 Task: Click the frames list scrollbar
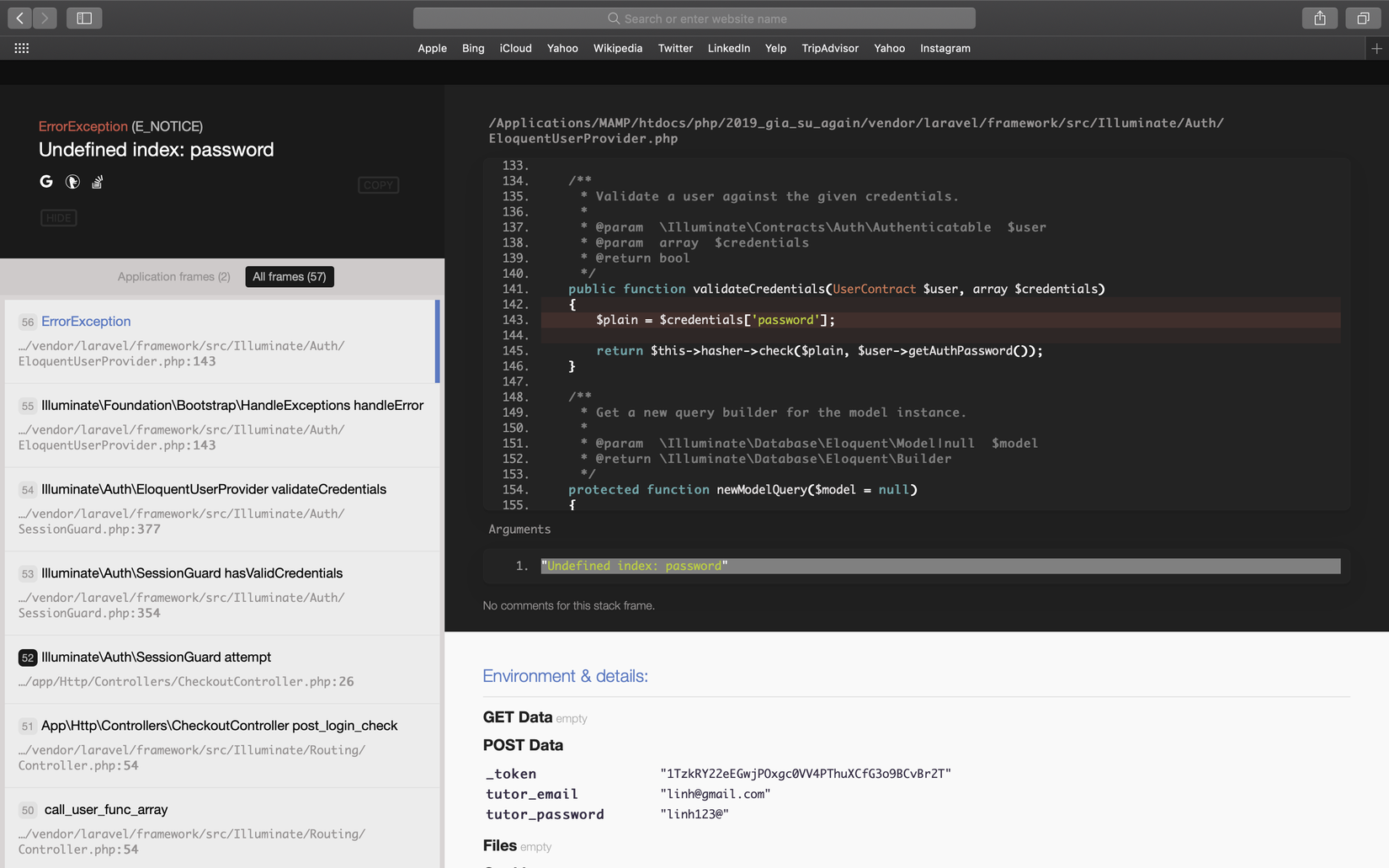(x=438, y=341)
